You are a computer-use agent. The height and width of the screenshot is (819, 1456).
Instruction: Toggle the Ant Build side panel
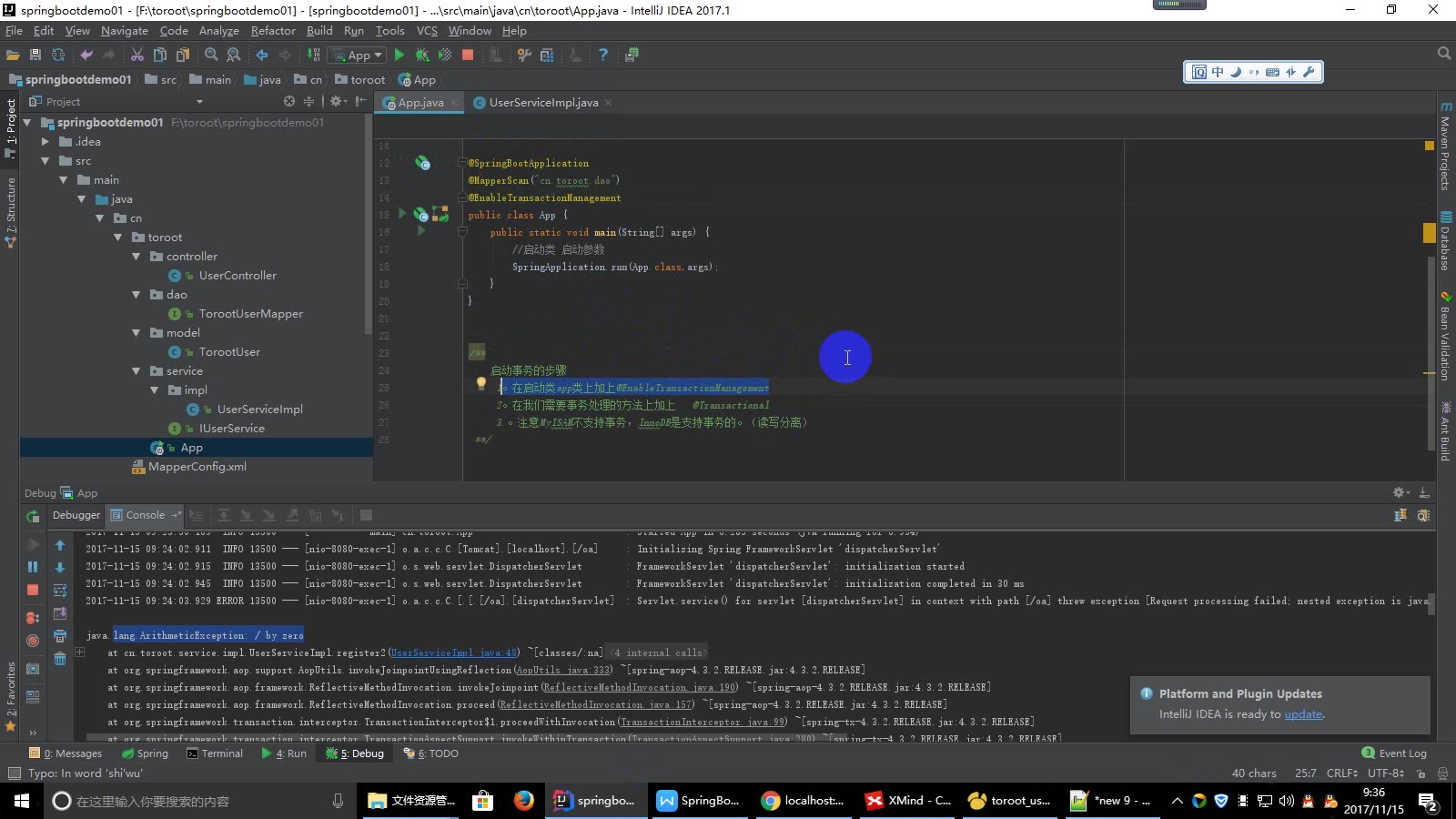pyautogui.click(x=1445, y=431)
